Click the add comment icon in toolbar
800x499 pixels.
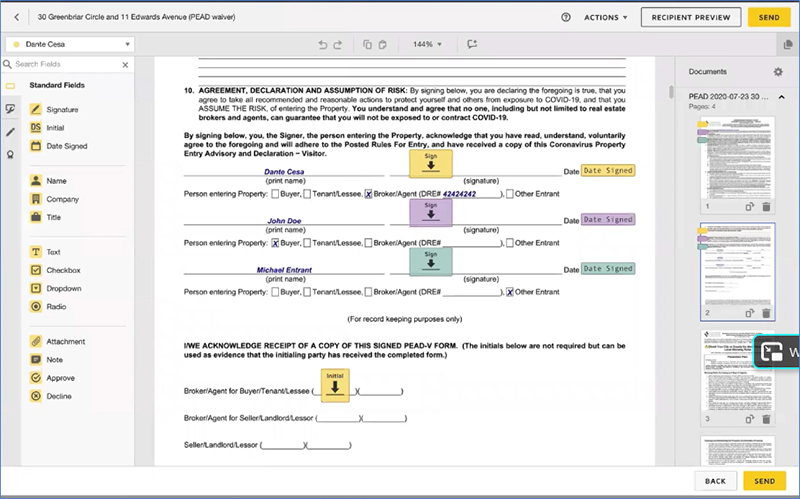pos(472,44)
